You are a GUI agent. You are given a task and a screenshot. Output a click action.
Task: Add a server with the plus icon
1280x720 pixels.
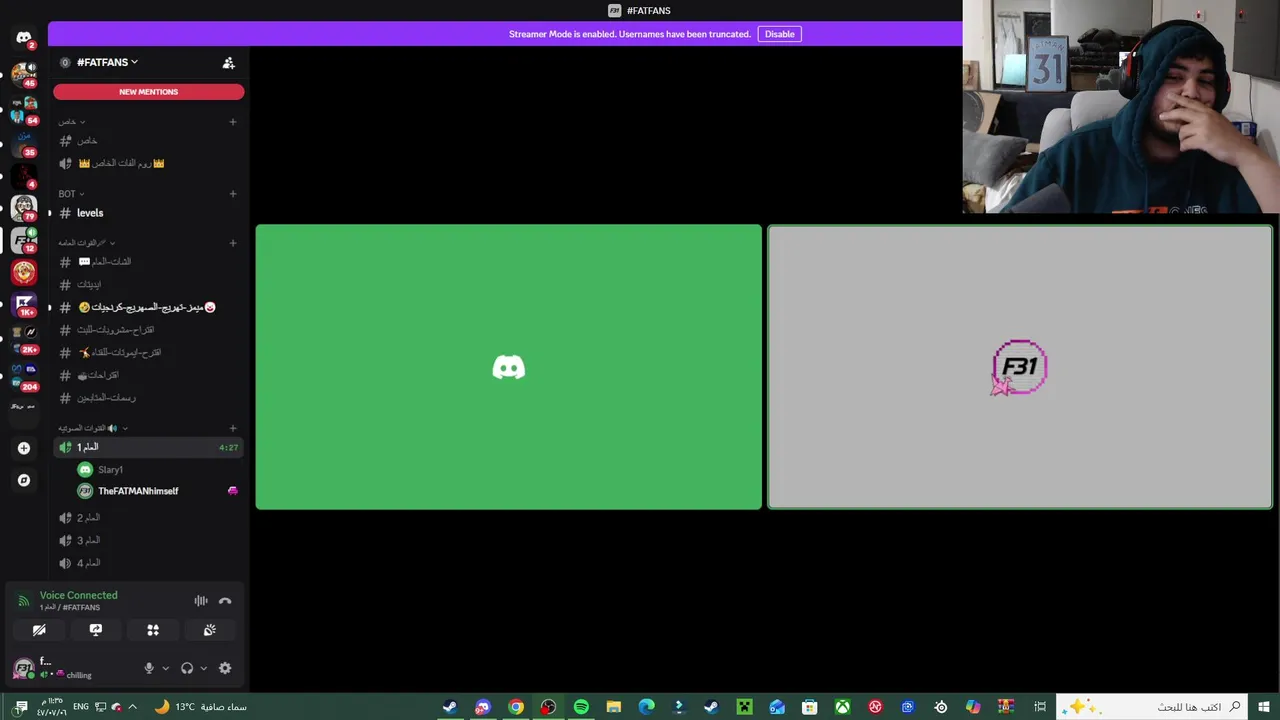(24, 448)
